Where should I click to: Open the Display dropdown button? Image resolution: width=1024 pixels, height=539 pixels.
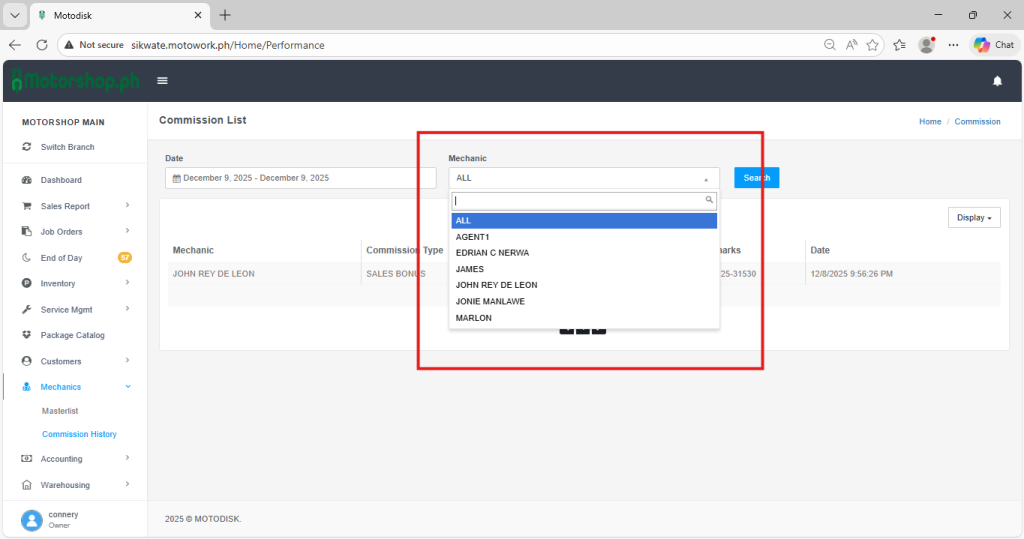[x=974, y=217]
